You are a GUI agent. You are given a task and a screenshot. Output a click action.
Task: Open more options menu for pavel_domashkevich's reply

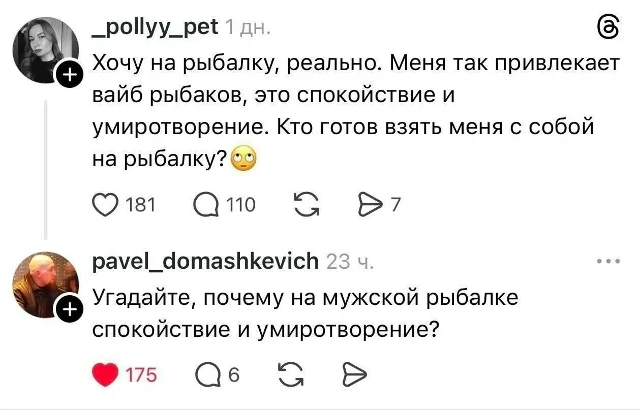(x=607, y=262)
